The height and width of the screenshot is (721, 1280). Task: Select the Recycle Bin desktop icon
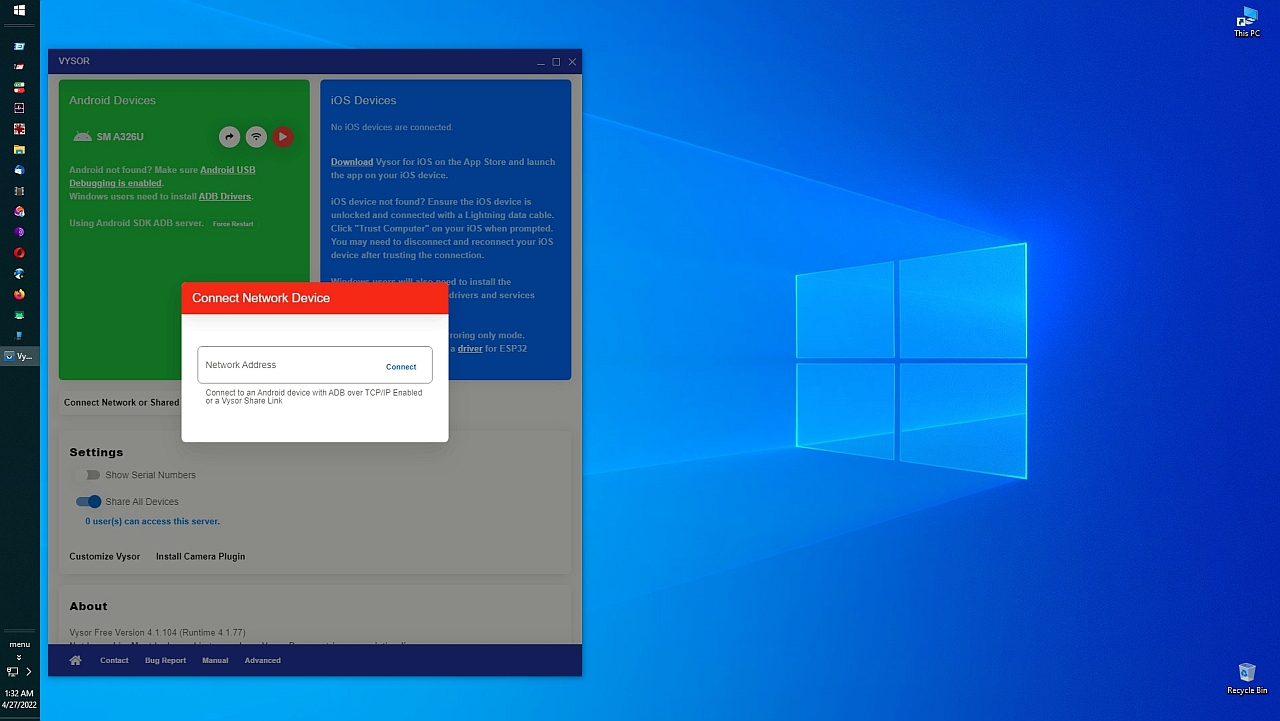[1247, 679]
